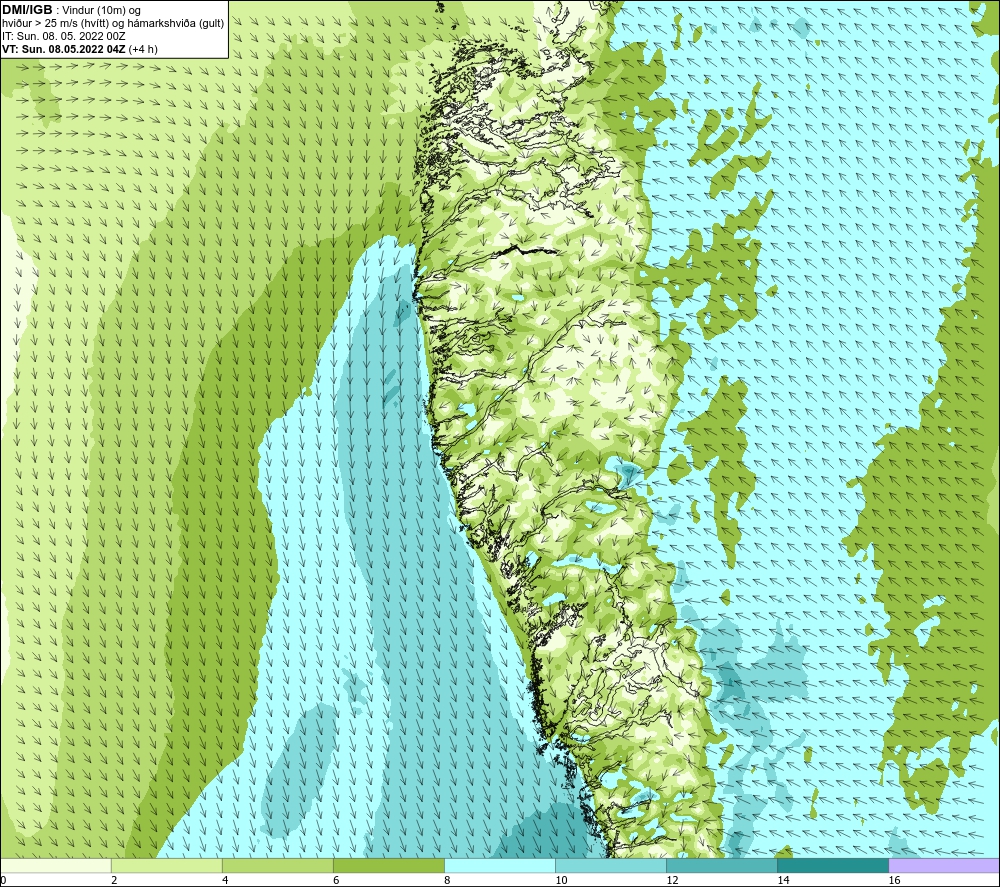Click the legend tick label 0
This screenshot has width=1000, height=887.
tap(3, 880)
